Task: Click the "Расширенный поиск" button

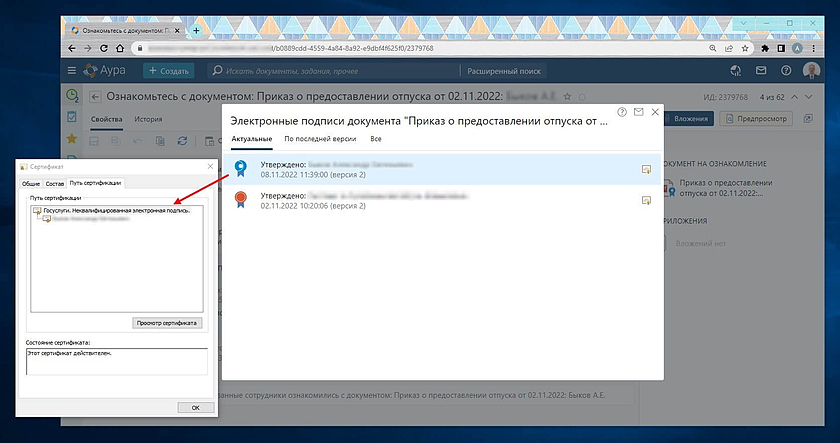Action: pyautogui.click(x=504, y=71)
